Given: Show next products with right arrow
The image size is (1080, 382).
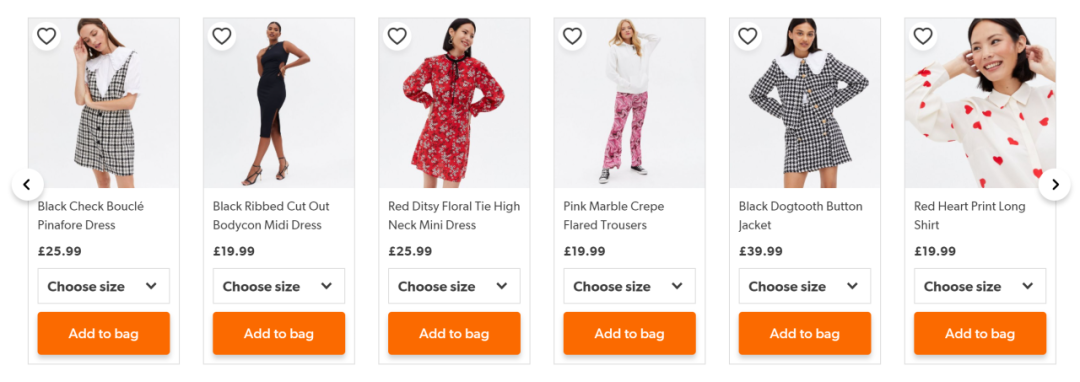Looking at the screenshot, I should point(1055,184).
